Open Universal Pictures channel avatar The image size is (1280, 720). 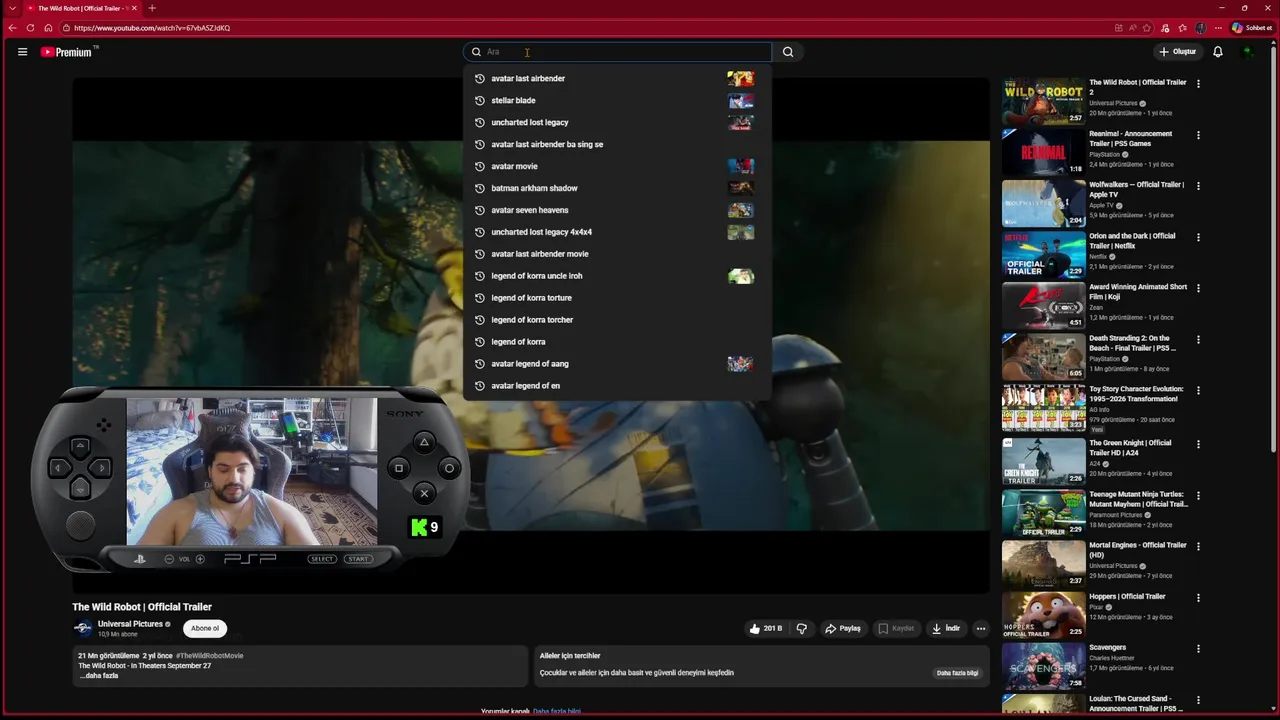[83, 628]
